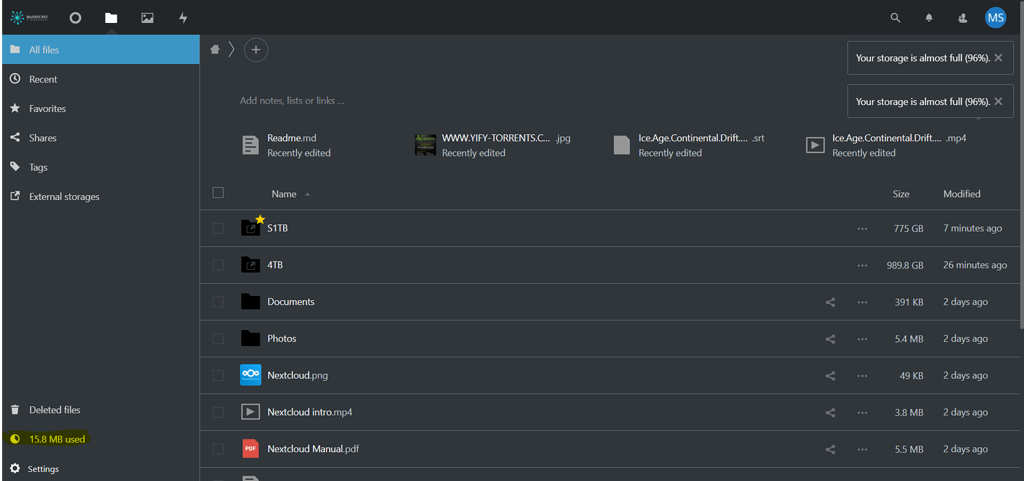Open the three-dot actions menu for Photos
Screen dimensions: 1024x481
(x=863, y=339)
